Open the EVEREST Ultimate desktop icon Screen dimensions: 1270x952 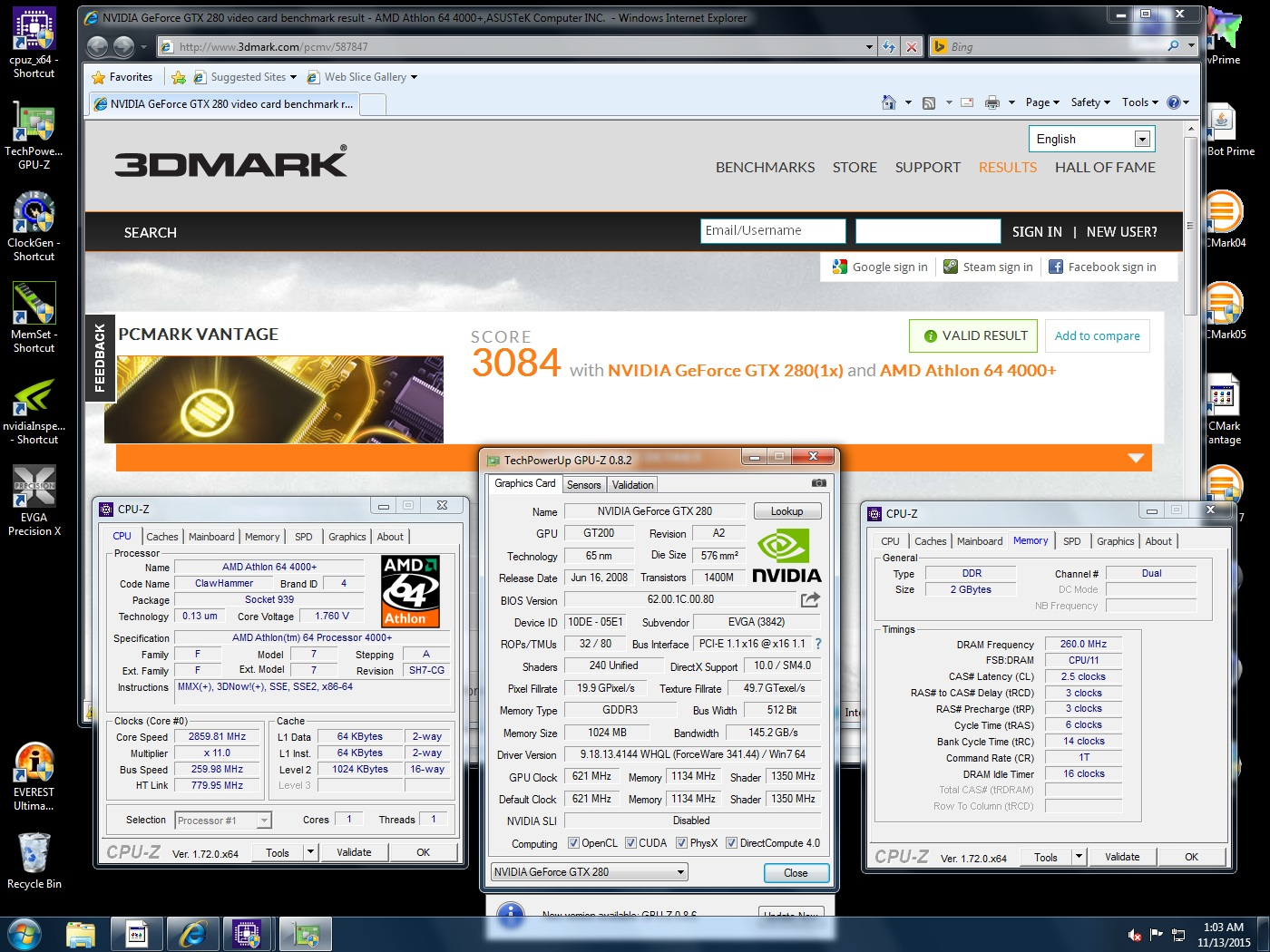(x=34, y=775)
